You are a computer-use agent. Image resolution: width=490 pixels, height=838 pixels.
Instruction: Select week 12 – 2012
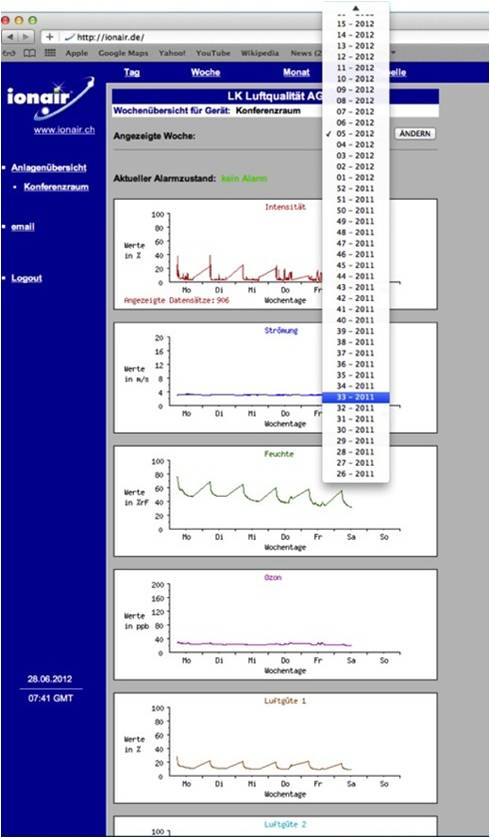[356, 57]
